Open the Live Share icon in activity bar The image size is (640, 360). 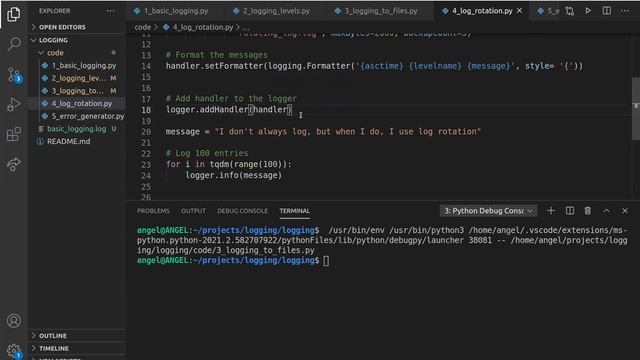tap(13, 164)
